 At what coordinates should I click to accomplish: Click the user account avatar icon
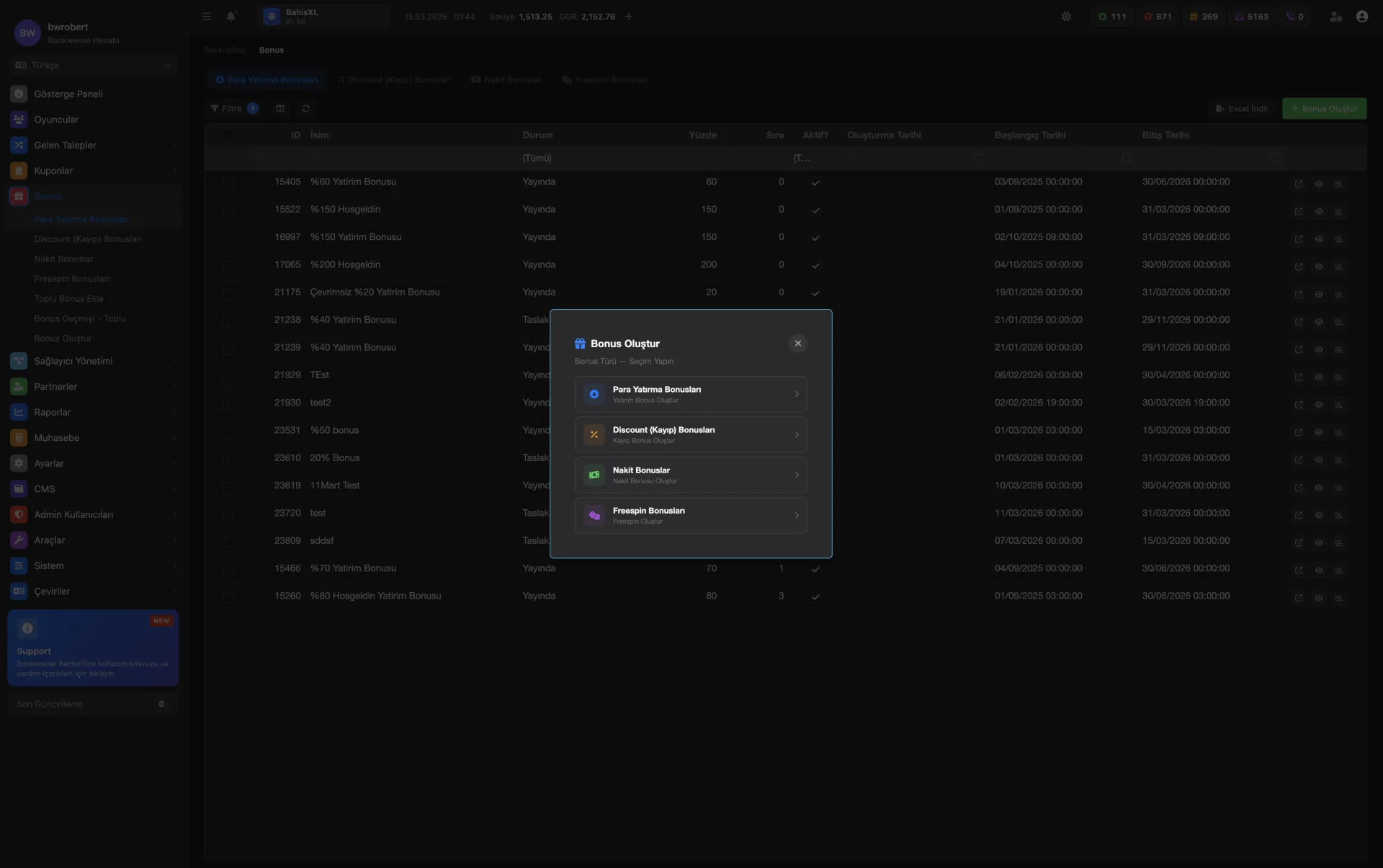point(1361,17)
